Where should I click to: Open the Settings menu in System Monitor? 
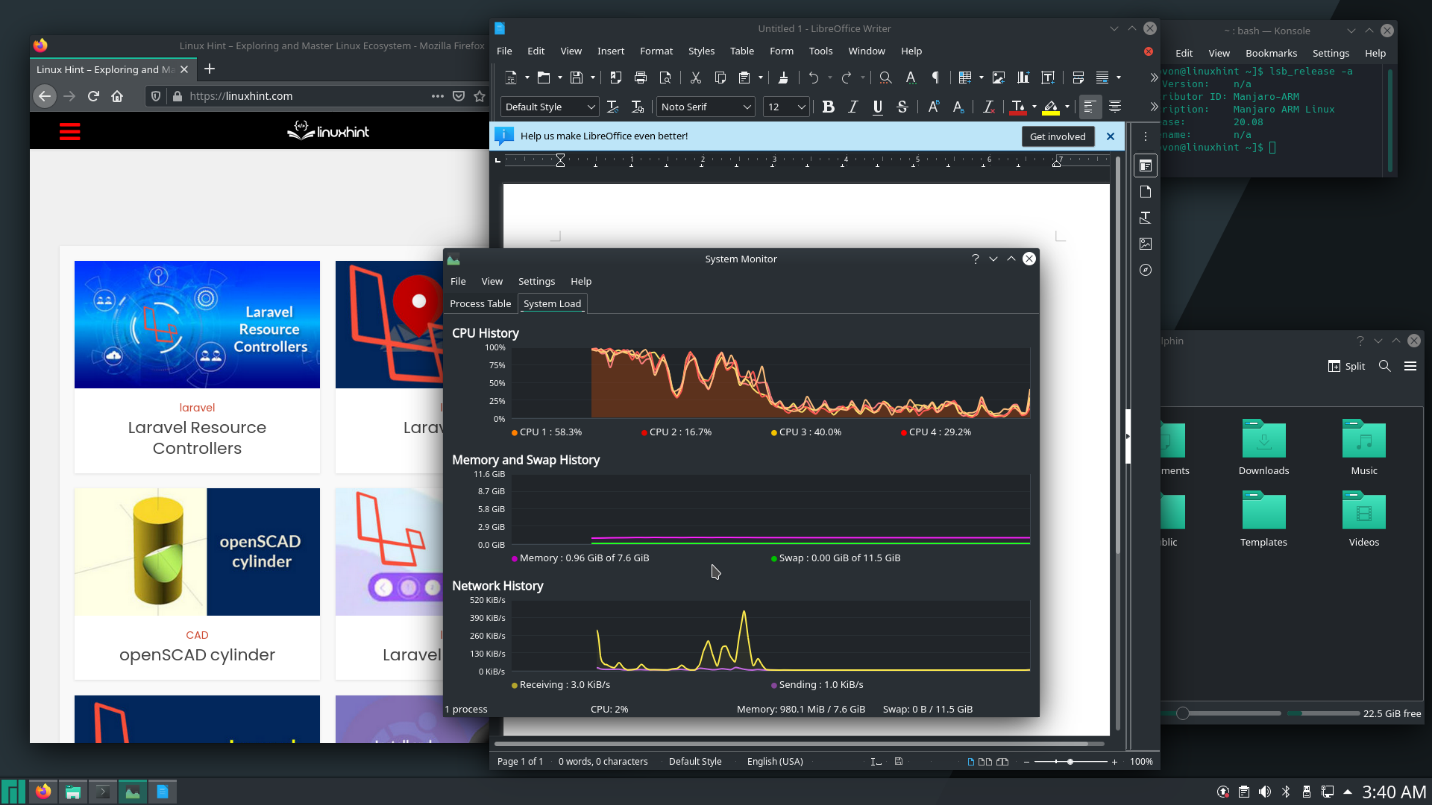(536, 282)
